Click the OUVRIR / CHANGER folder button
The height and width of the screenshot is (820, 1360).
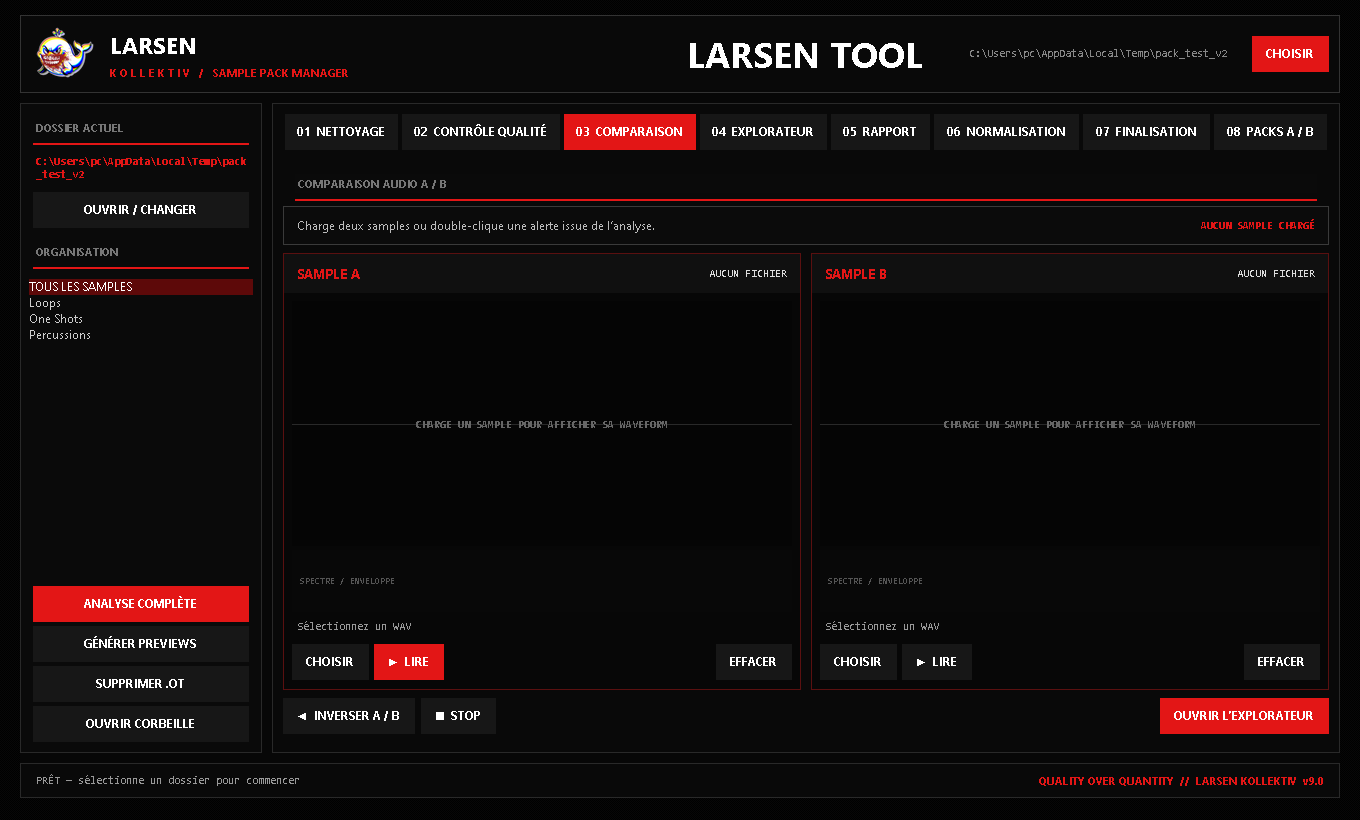[141, 210]
